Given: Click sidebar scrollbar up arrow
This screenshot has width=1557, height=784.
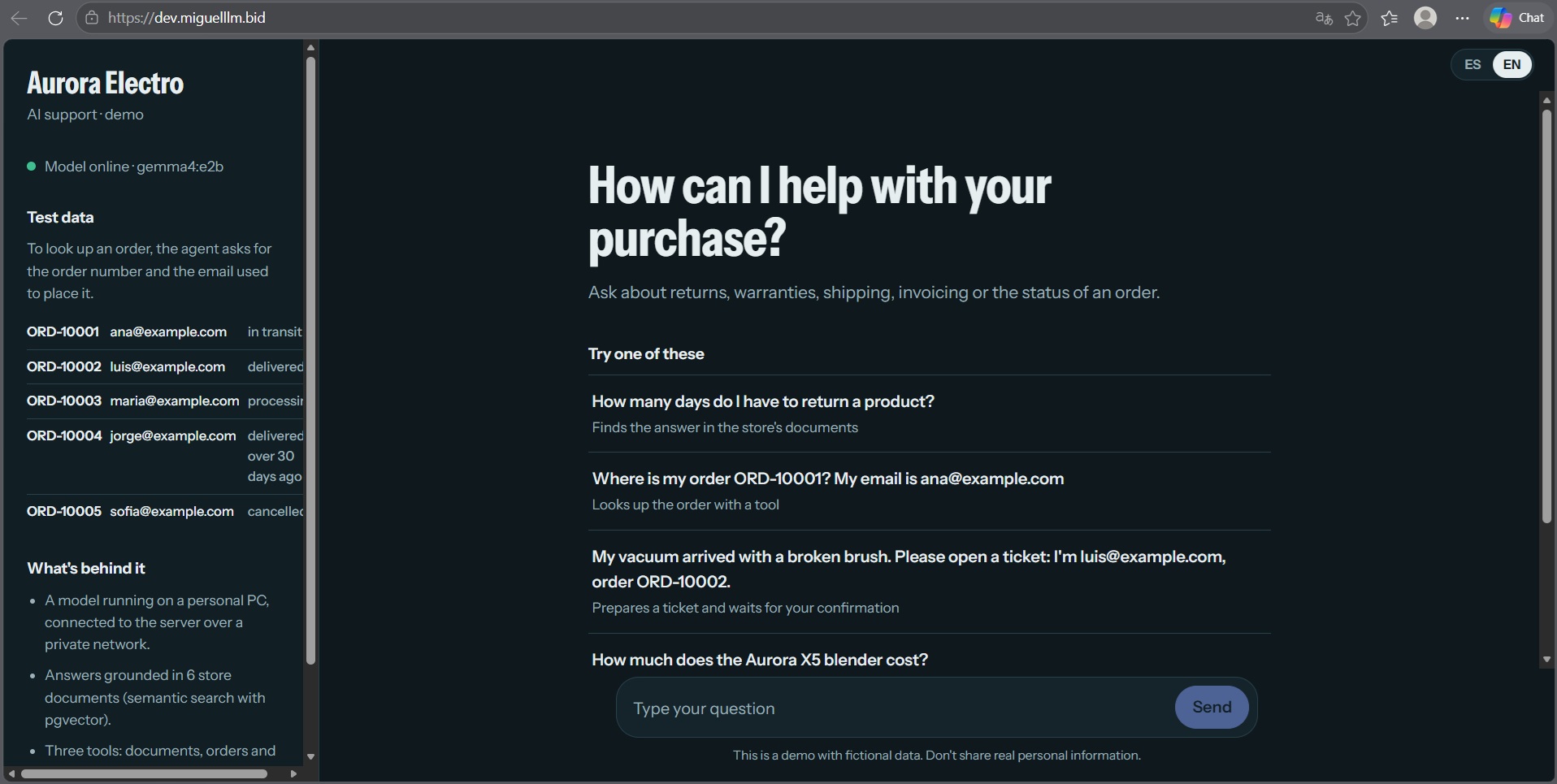Looking at the screenshot, I should point(310,48).
